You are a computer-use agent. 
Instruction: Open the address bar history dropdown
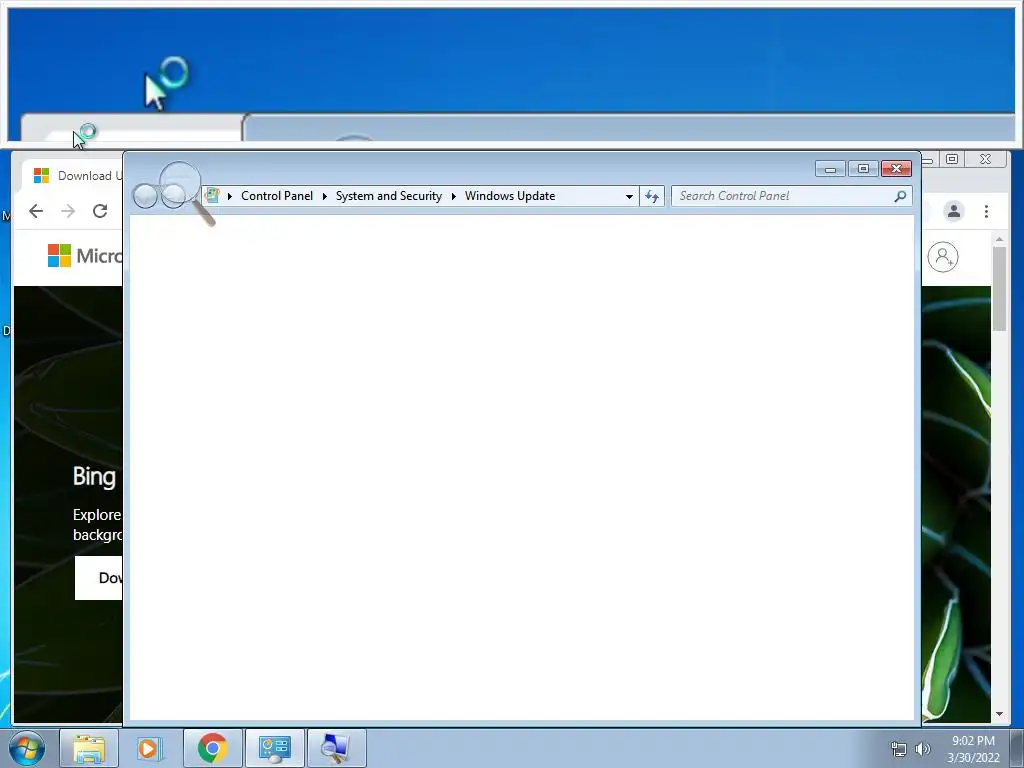click(x=629, y=196)
